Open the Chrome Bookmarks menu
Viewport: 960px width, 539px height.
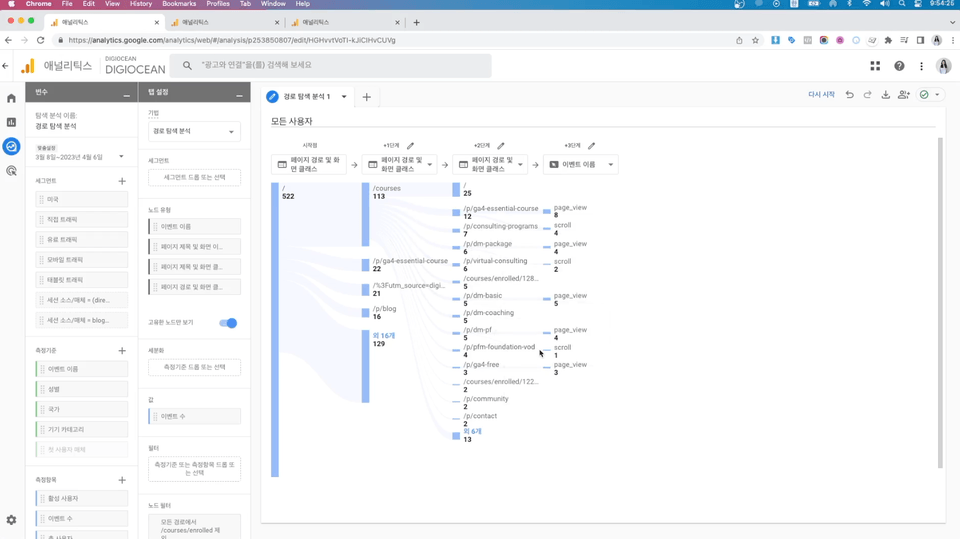[179, 4]
